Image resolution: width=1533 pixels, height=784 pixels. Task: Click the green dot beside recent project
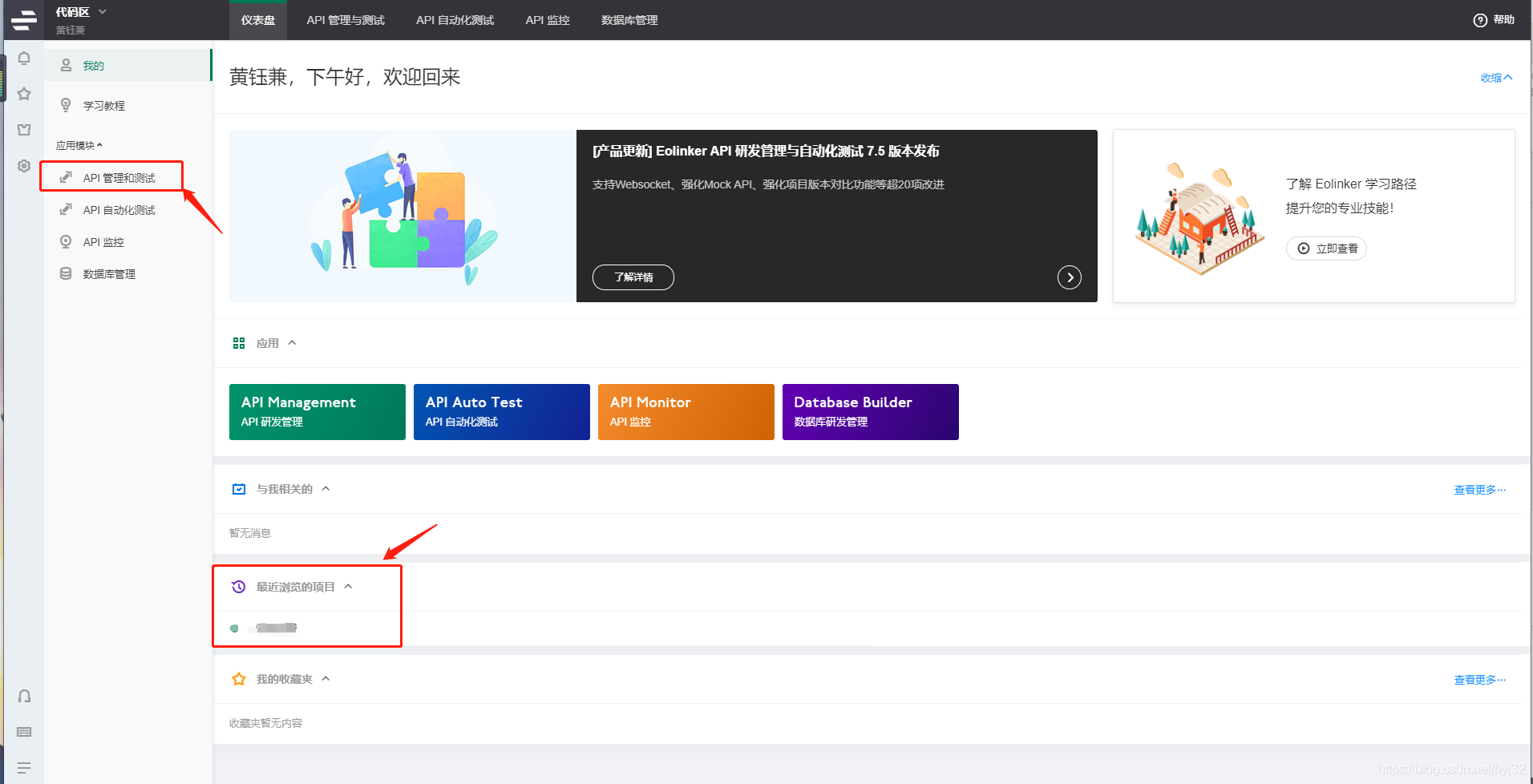(234, 628)
